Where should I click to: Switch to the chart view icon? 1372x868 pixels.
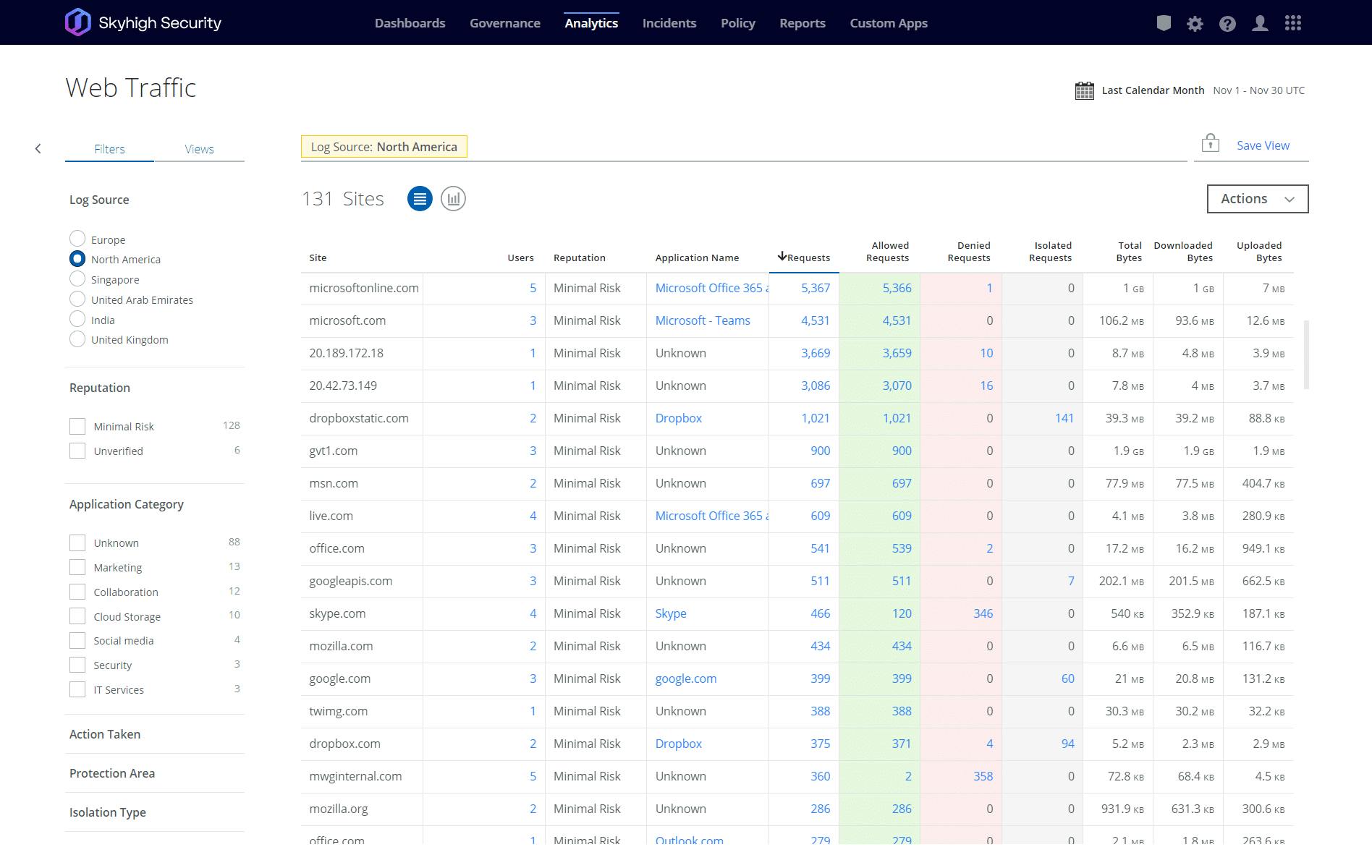point(453,199)
